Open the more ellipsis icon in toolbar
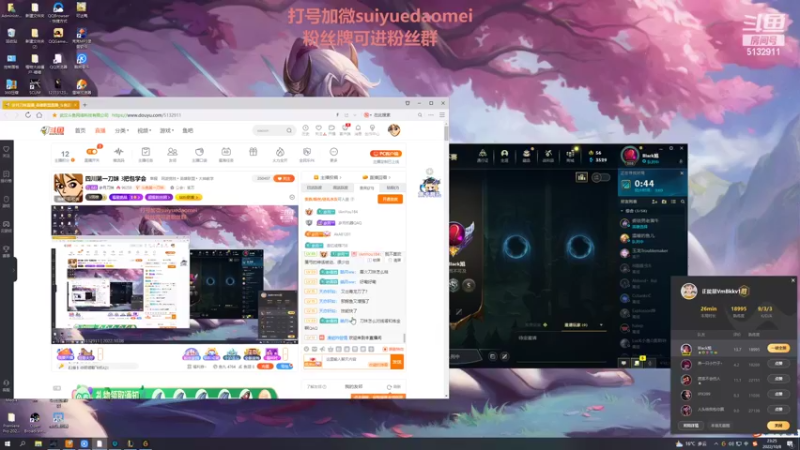The image size is (800, 450). click(x=334, y=152)
